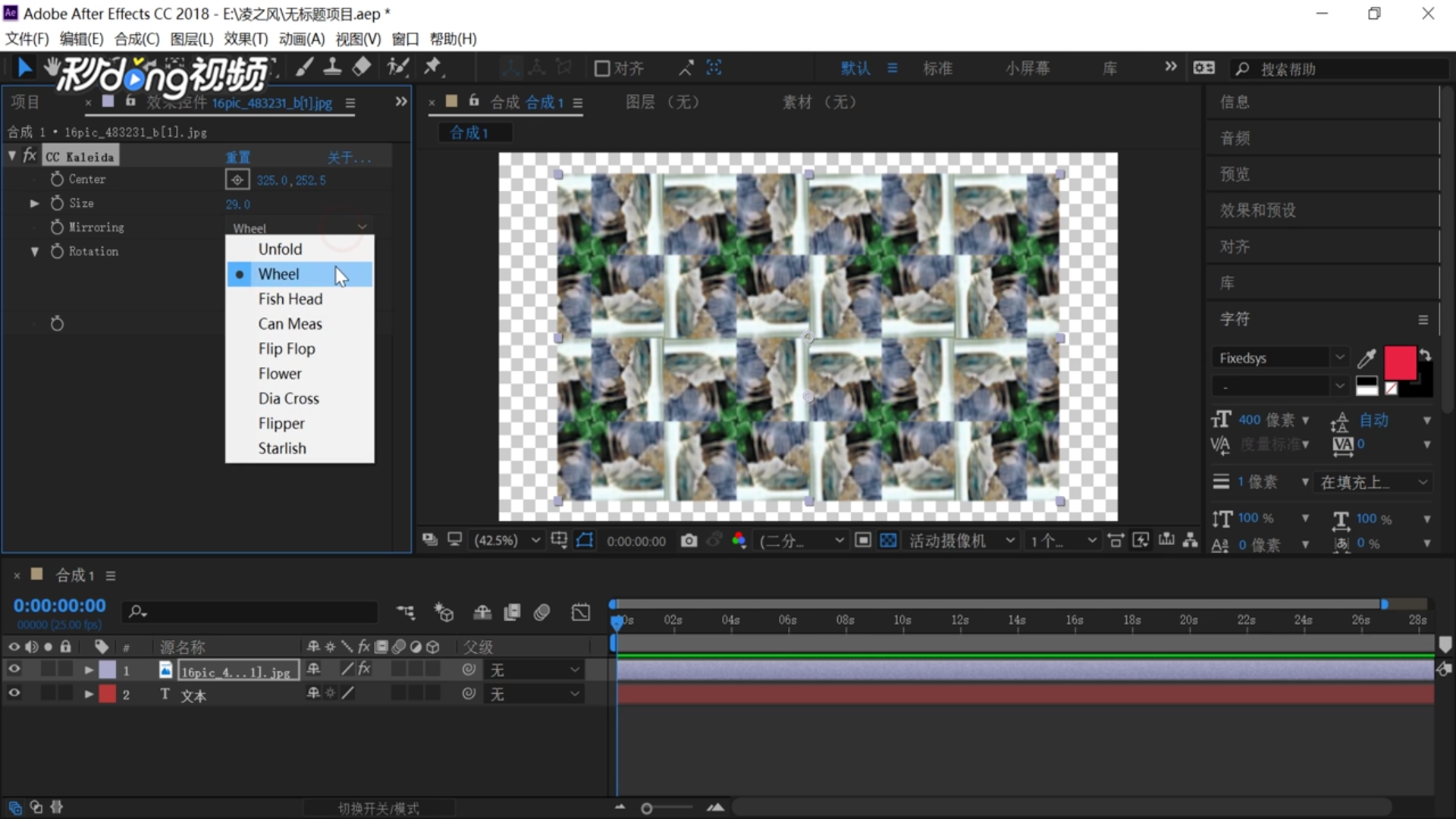Click Center point crosshair picker button
Viewport: 1456px width, 819px height.
coord(237,180)
